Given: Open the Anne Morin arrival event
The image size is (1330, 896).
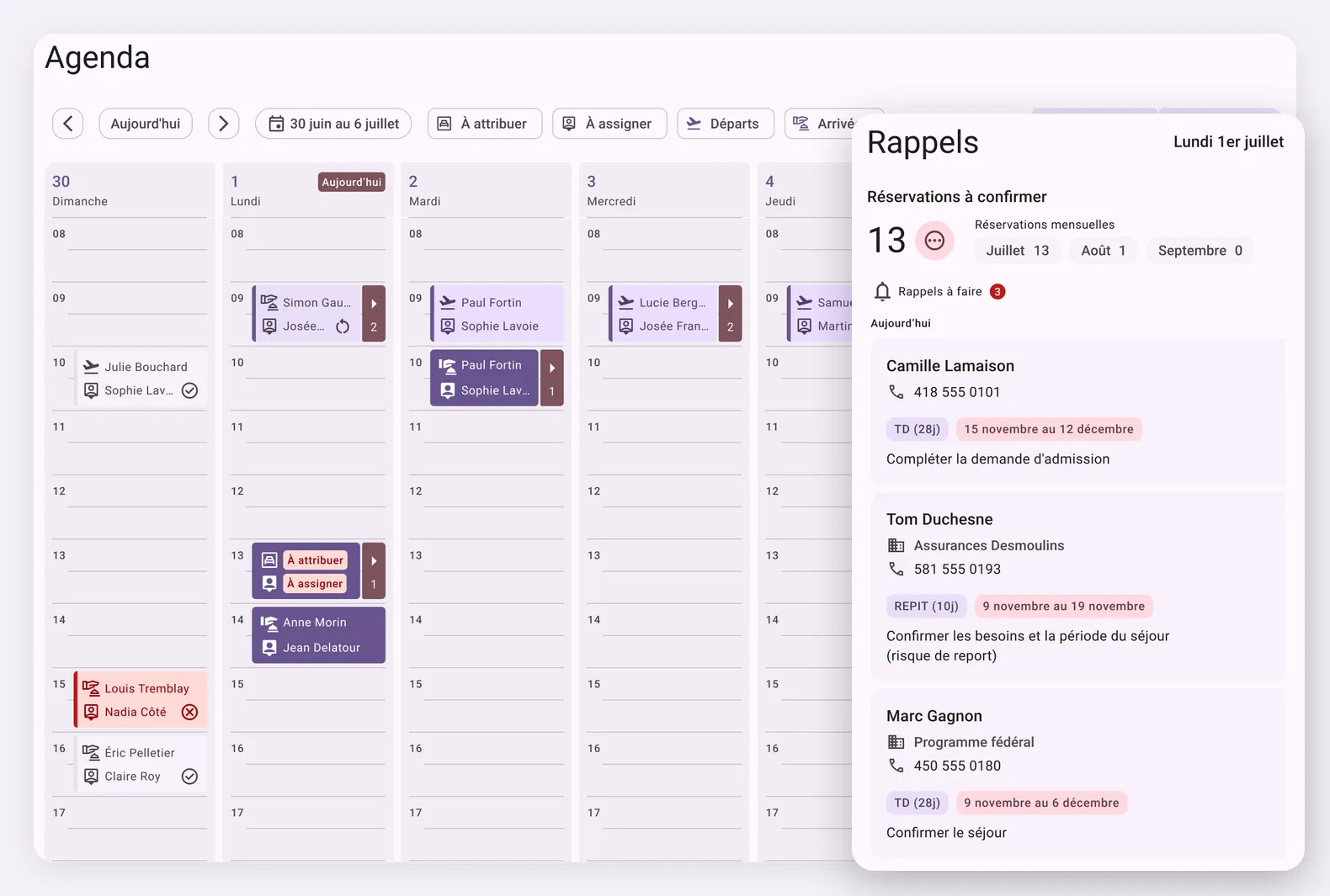Looking at the screenshot, I should 319,635.
